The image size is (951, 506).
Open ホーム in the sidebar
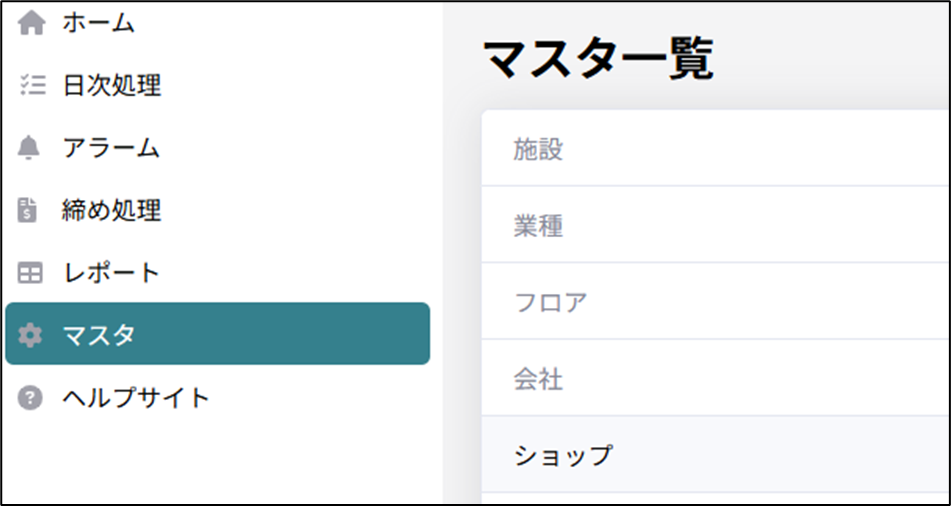tap(98, 24)
